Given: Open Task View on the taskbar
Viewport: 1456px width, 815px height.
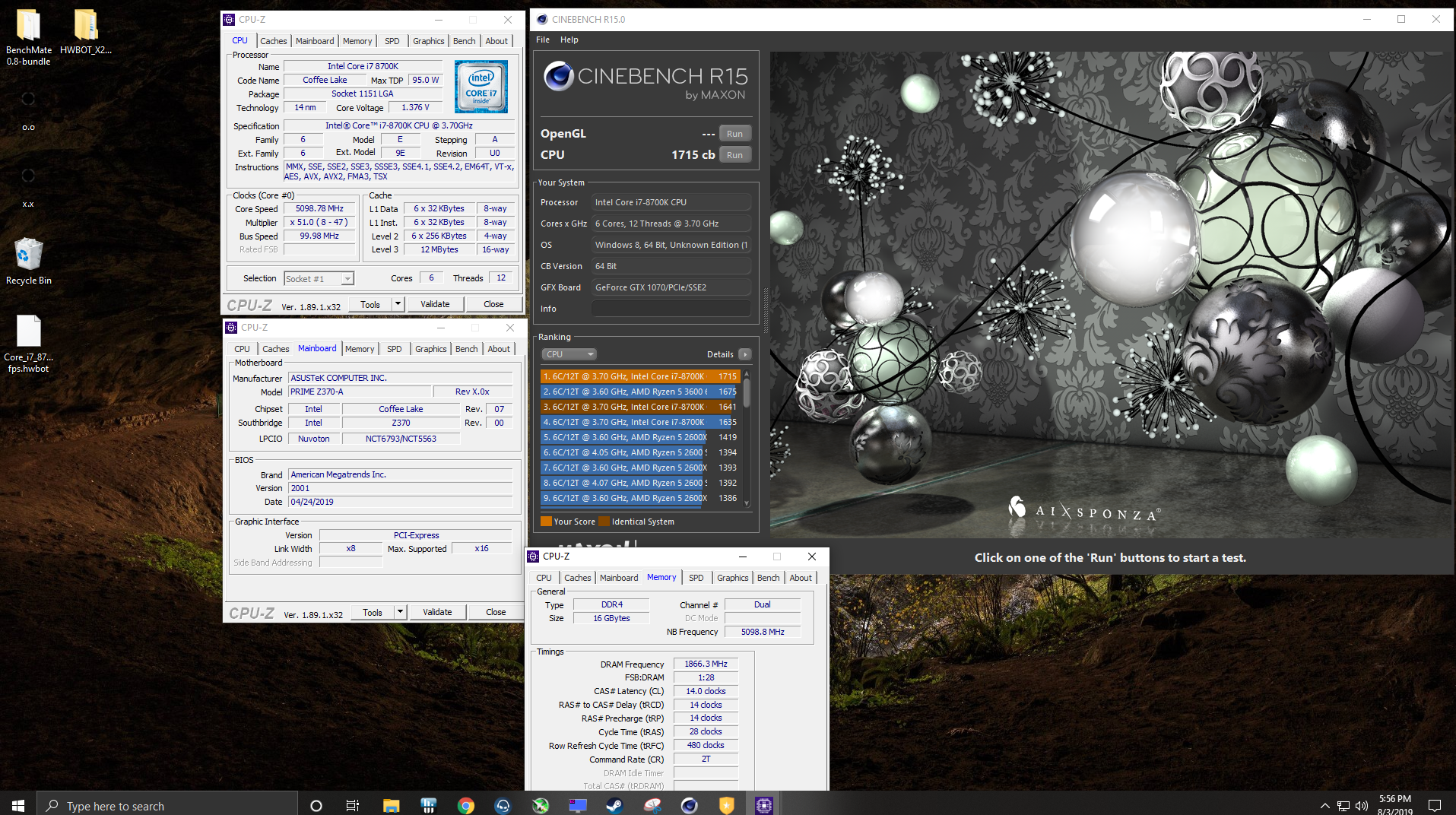Looking at the screenshot, I should point(353,805).
